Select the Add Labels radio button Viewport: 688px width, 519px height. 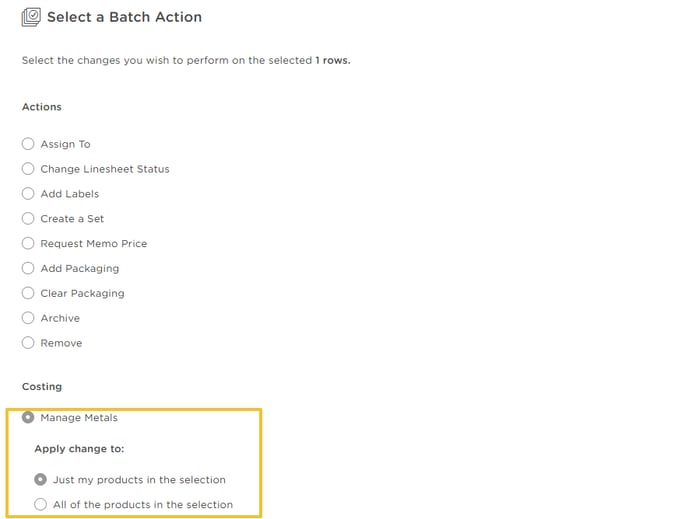(x=28, y=193)
